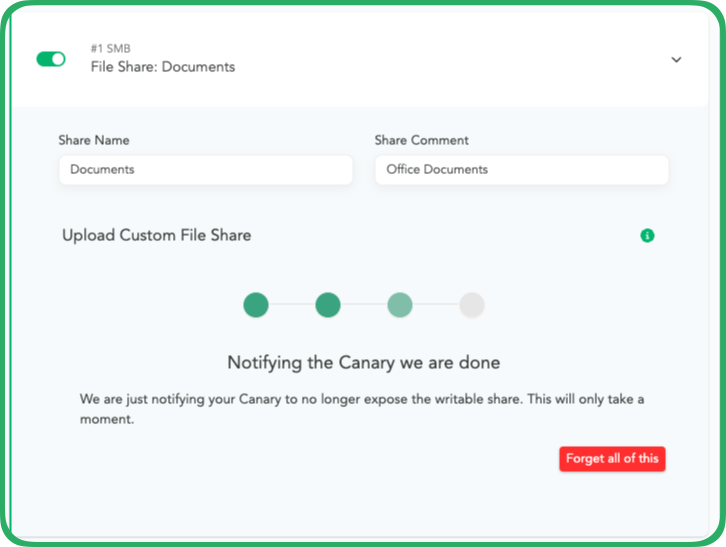Select the second progress step circle

pyautogui.click(x=328, y=305)
